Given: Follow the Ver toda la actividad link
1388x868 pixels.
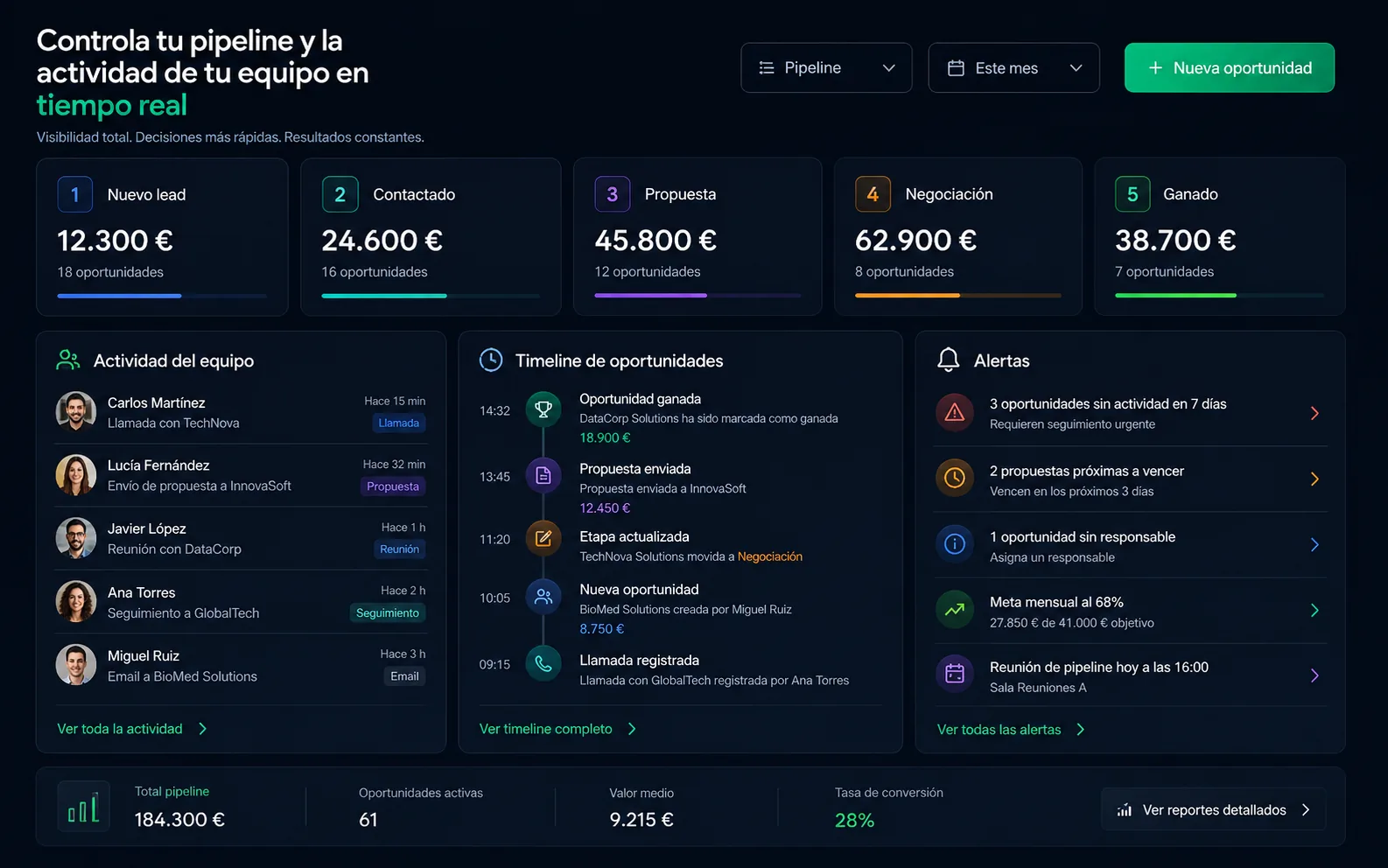Looking at the screenshot, I should coord(132,729).
